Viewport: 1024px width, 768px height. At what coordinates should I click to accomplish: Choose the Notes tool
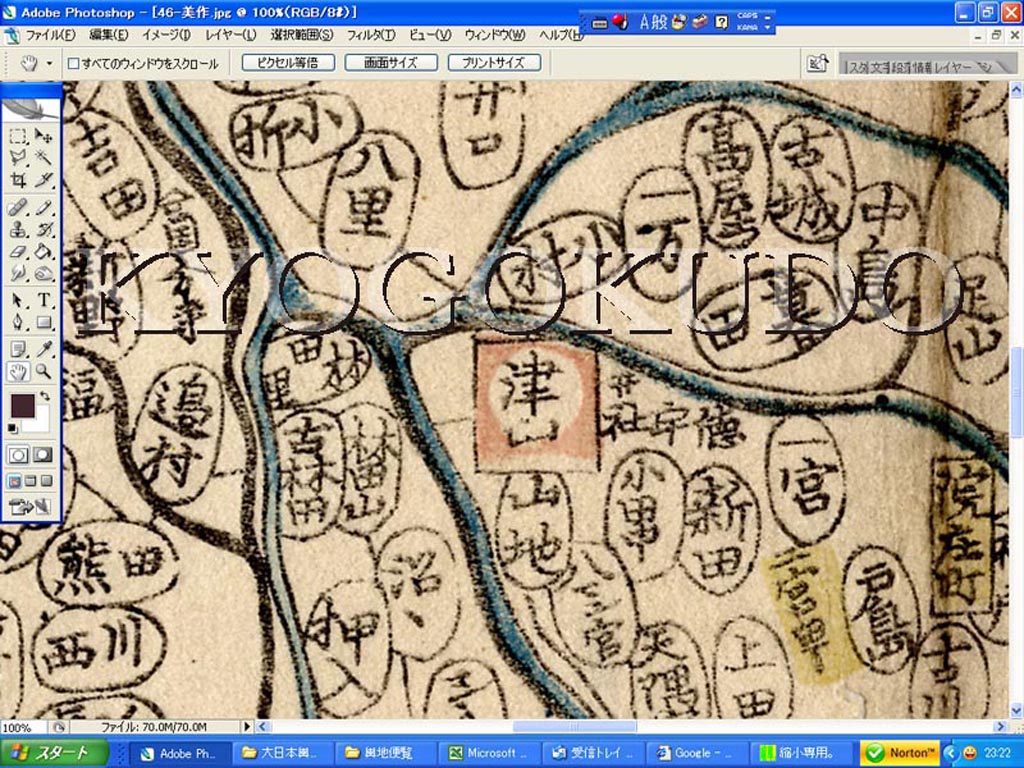18,350
